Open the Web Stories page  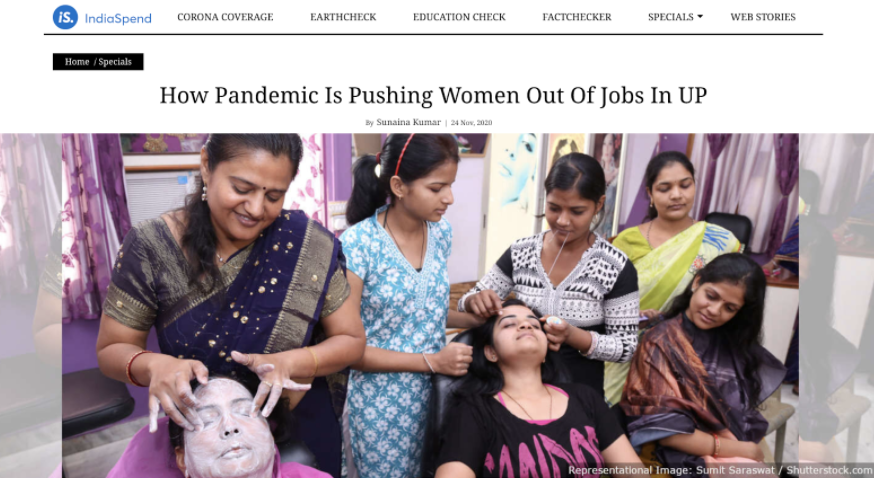click(x=763, y=17)
